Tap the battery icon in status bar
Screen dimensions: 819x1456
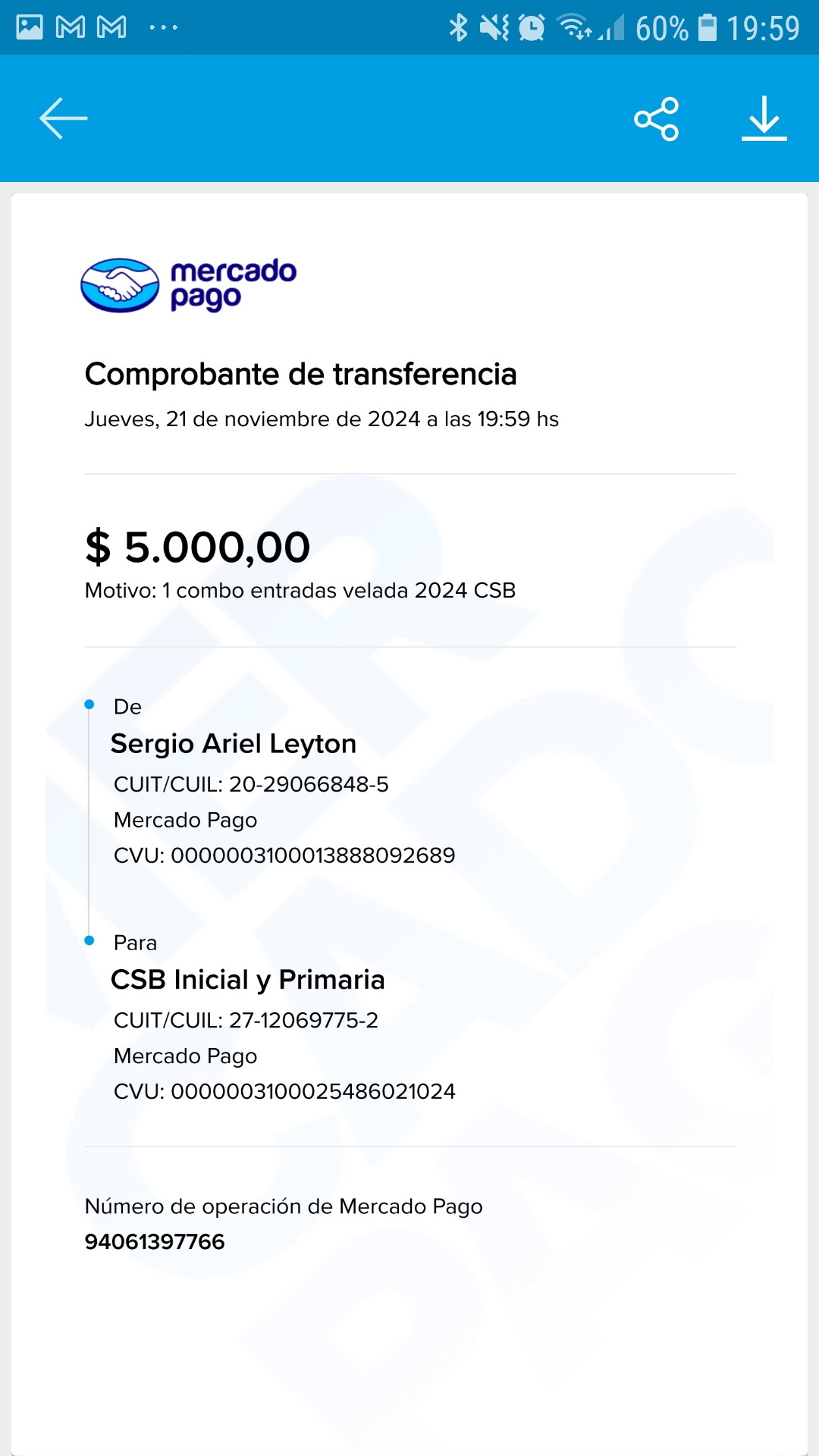[707, 27]
